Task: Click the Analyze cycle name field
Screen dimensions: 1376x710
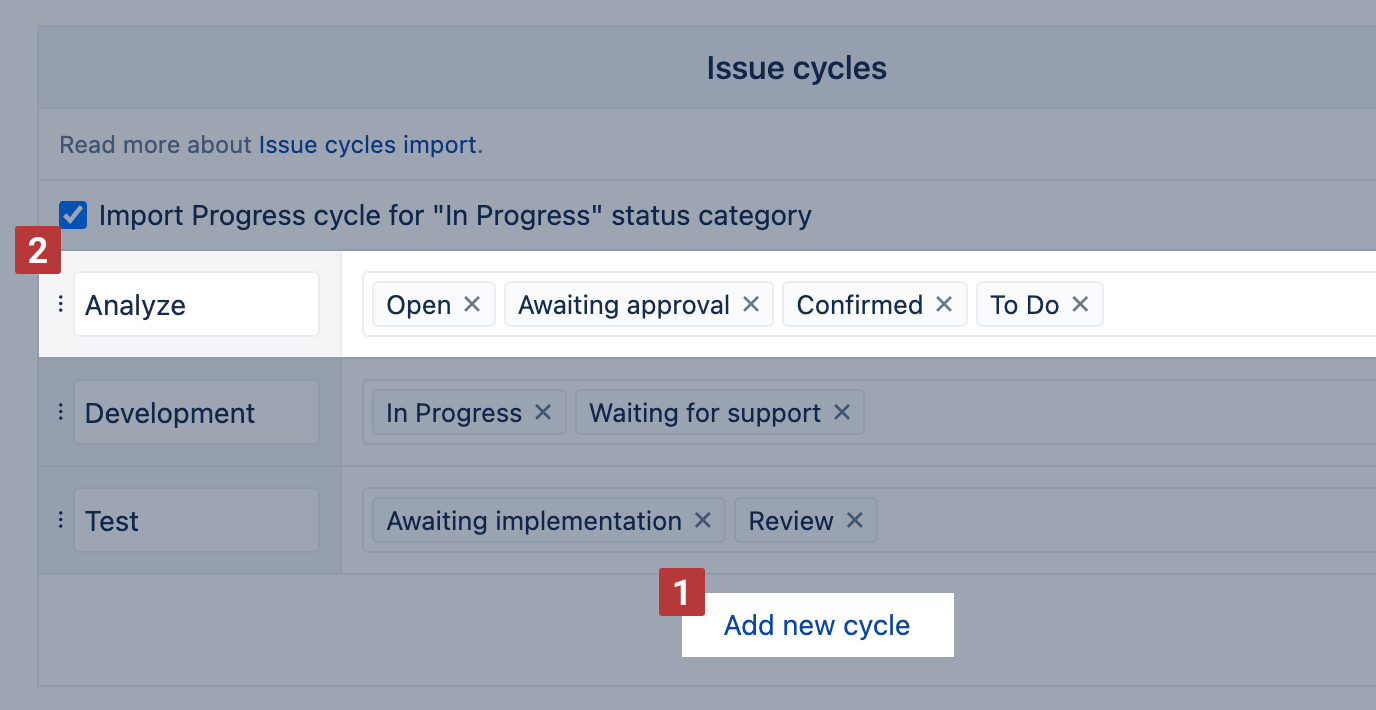Action: click(195, 304)
